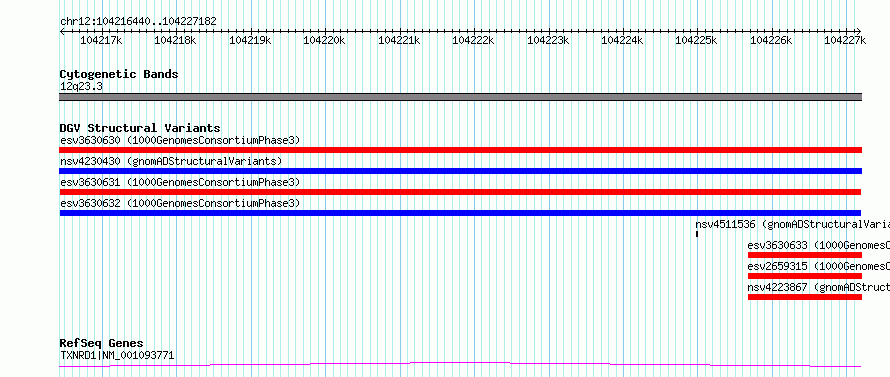Select the red esv3630633 variant bar
Viewport: 890px width, 377px height.
click(x=805, y=255)
